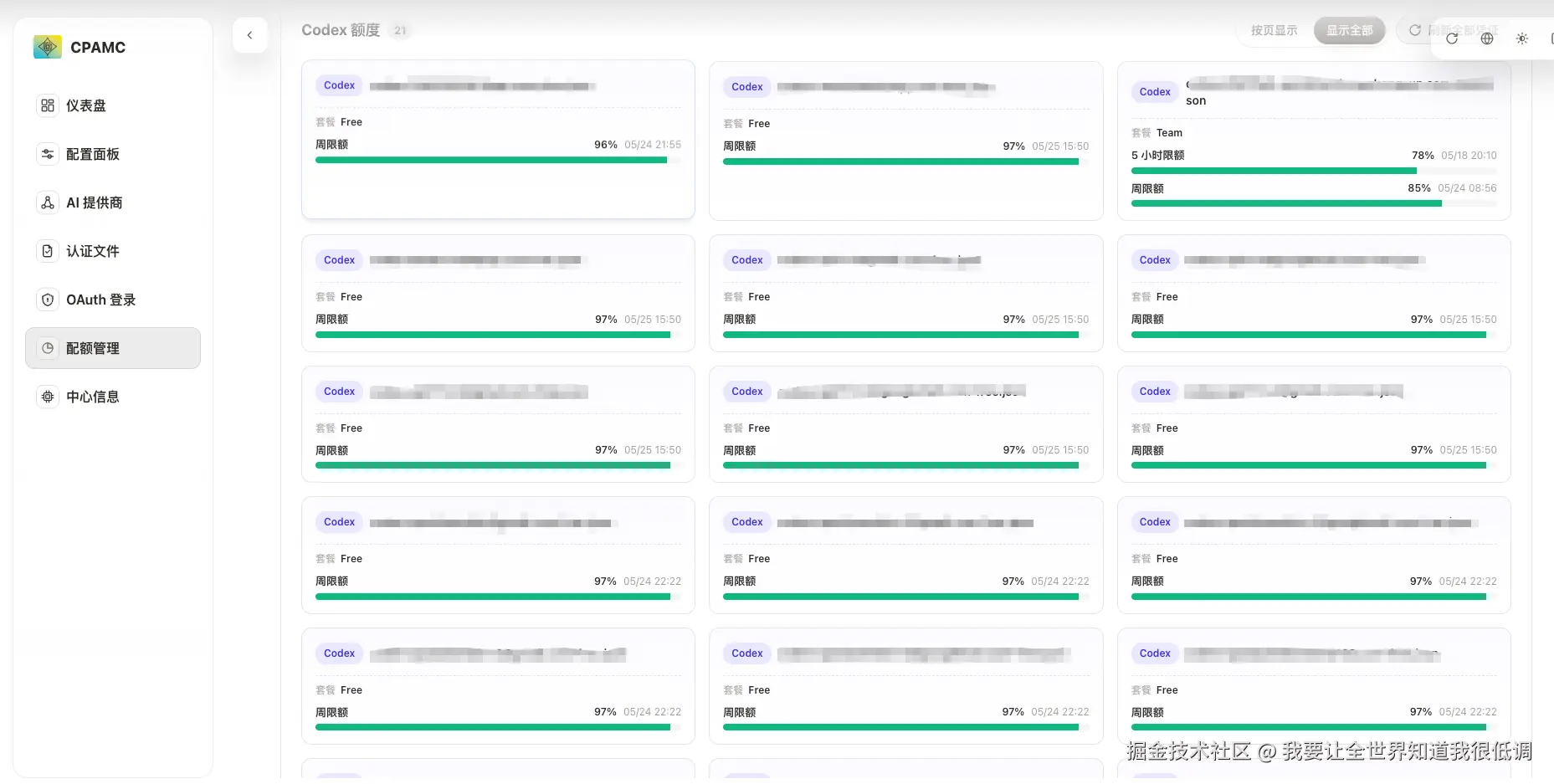Viewport: 1554px width, 784px height.
Task: Open the 仪表盘 dashboard grid icon
Action: point(48,105)
